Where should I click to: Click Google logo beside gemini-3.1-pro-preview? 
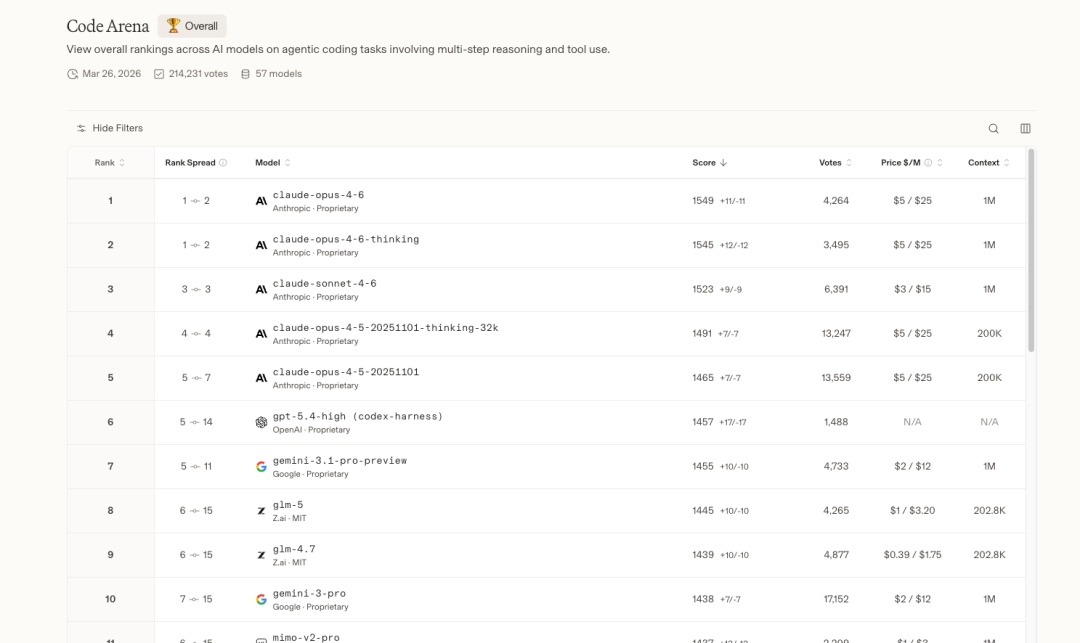[x=262, y=466]
